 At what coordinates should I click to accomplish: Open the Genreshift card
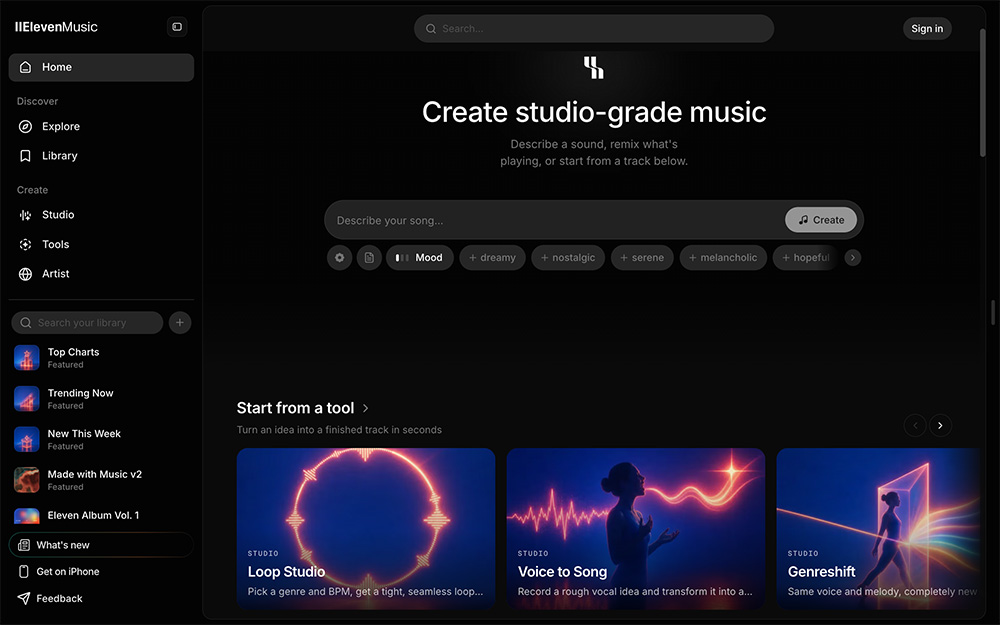coord(878,528)
